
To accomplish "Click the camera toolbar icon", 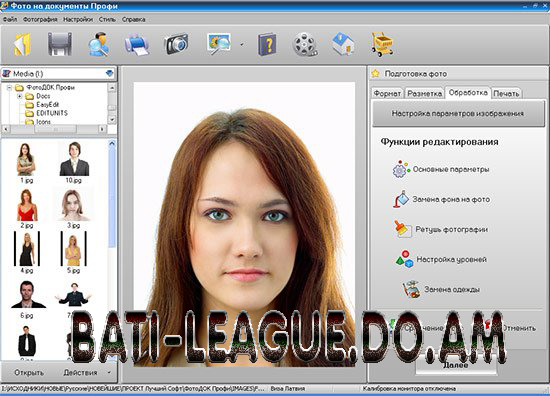I will [x=176, y=44].
